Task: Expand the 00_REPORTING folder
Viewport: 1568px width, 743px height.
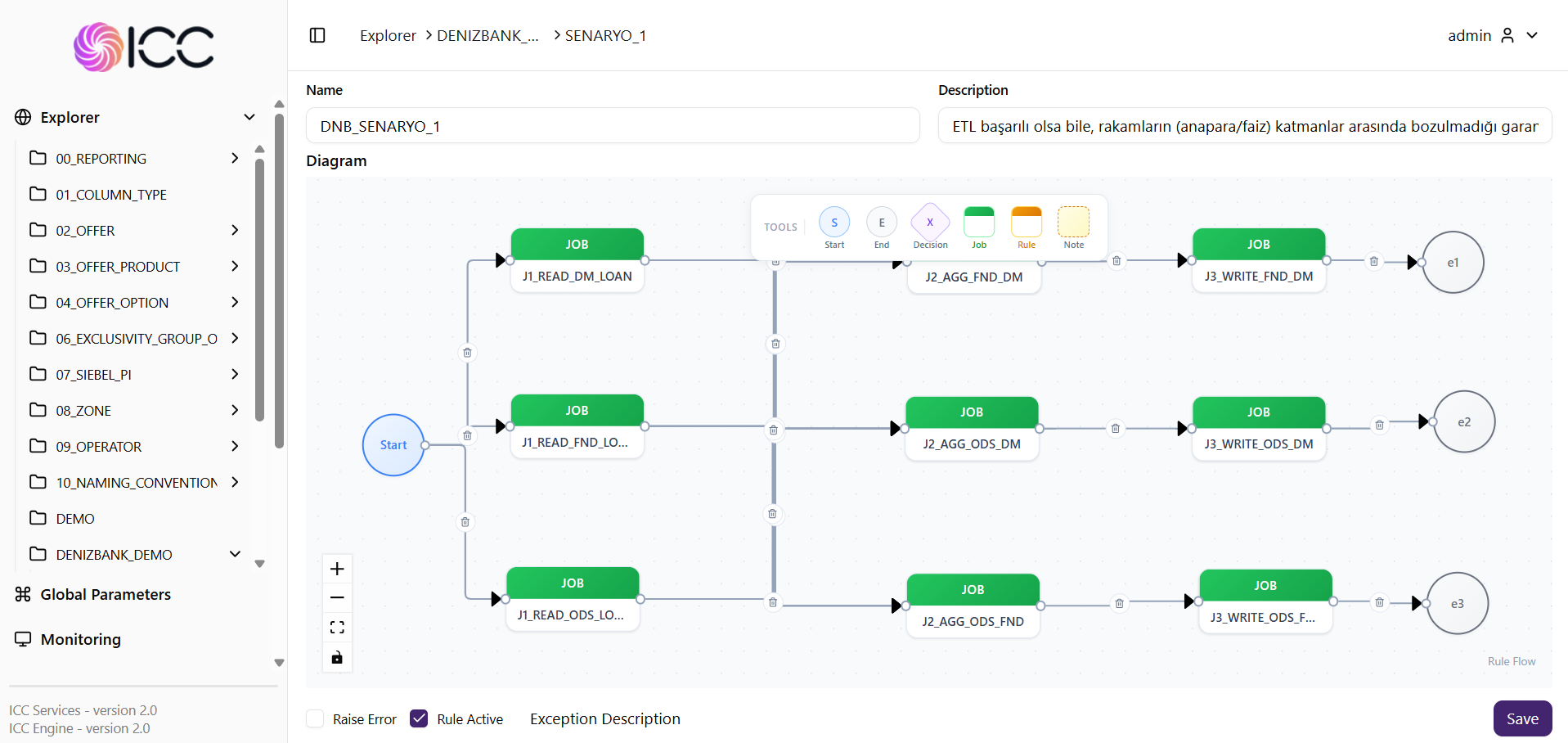Action: 235,158
